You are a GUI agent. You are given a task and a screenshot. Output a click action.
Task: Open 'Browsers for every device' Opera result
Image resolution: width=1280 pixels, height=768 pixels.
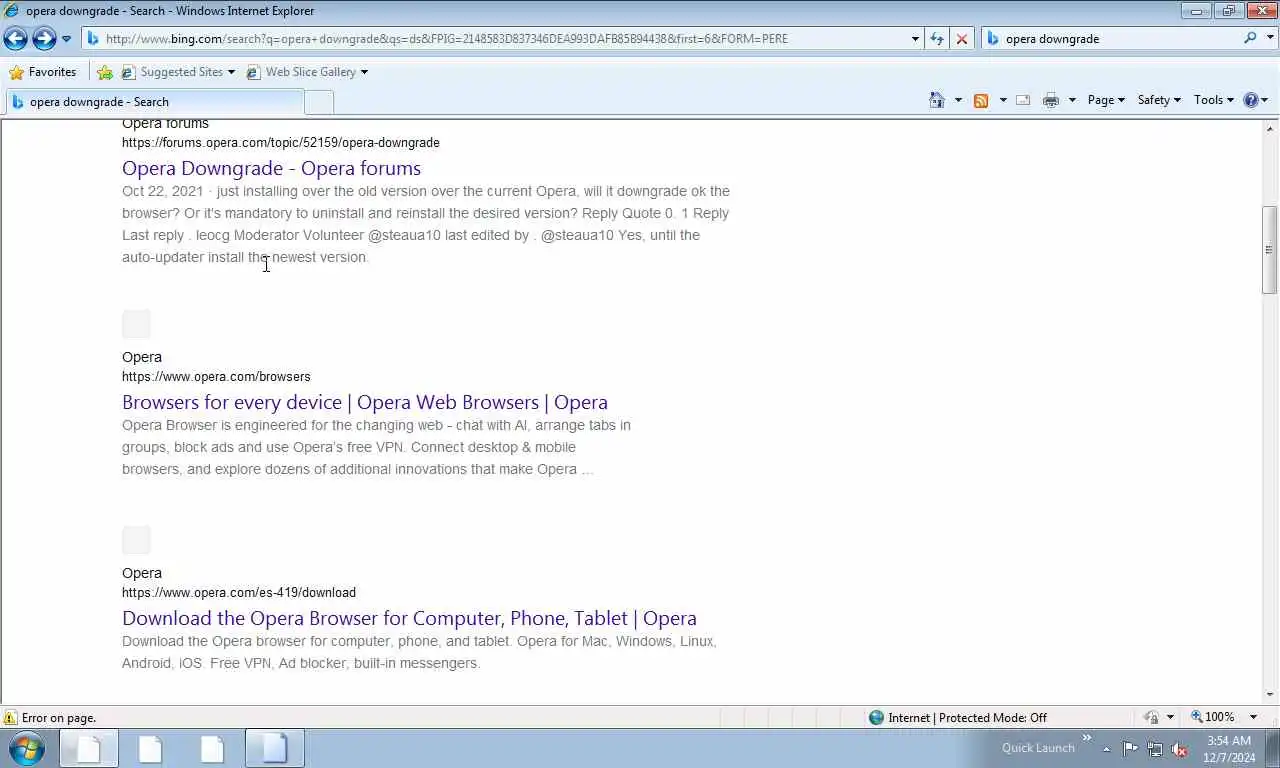[x=365, y=402]
